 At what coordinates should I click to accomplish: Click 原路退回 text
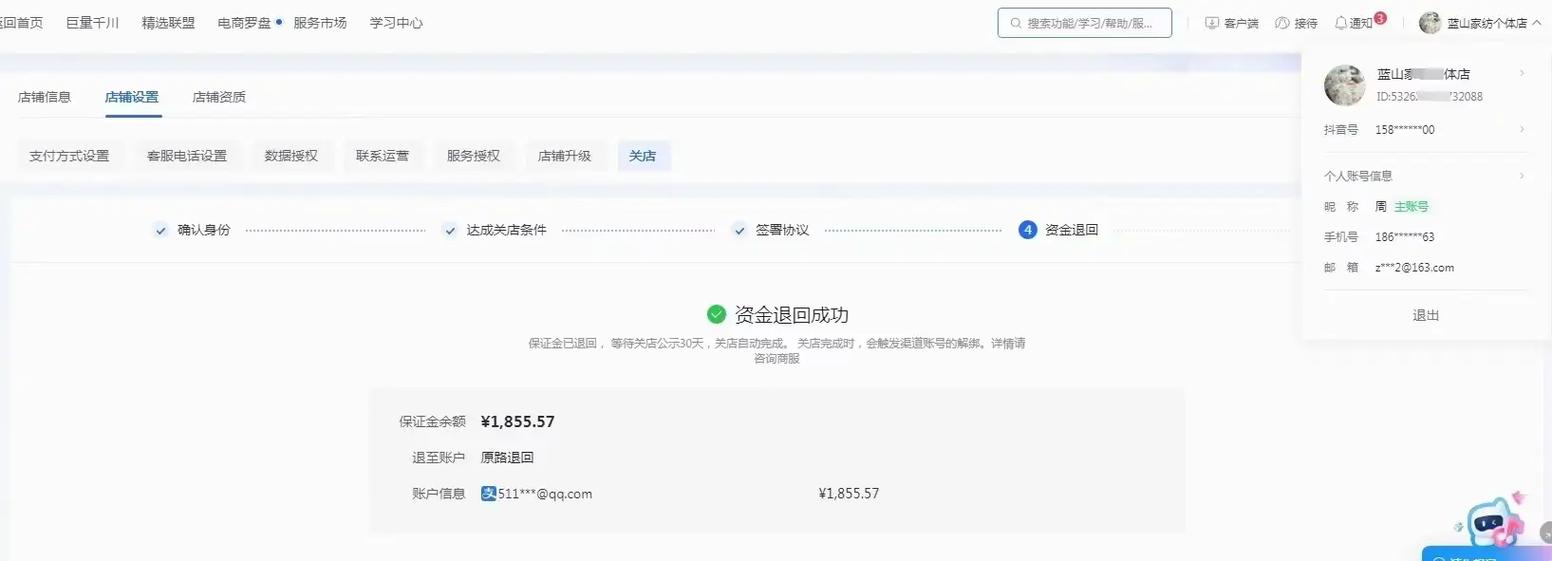click(507, 458)
